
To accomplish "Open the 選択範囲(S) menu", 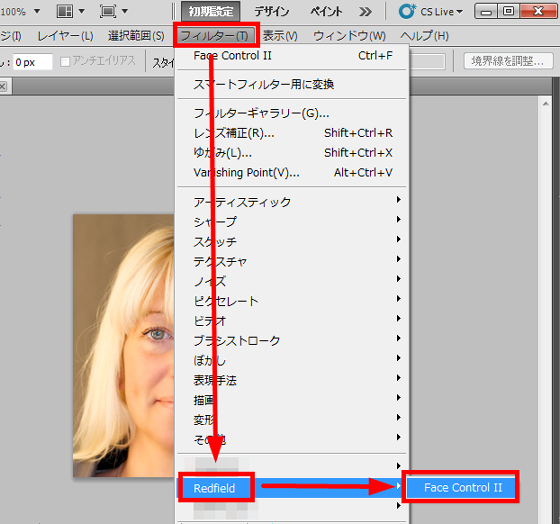I will pyautogui.click(x=136, y=36).
